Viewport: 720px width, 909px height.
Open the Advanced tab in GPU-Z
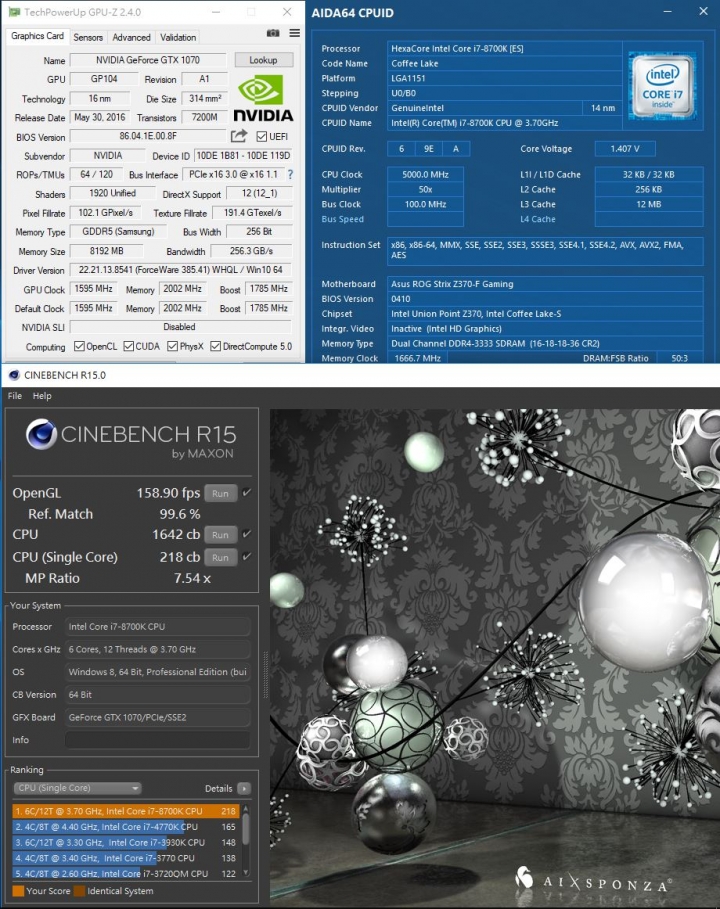(x=131, y=37)
